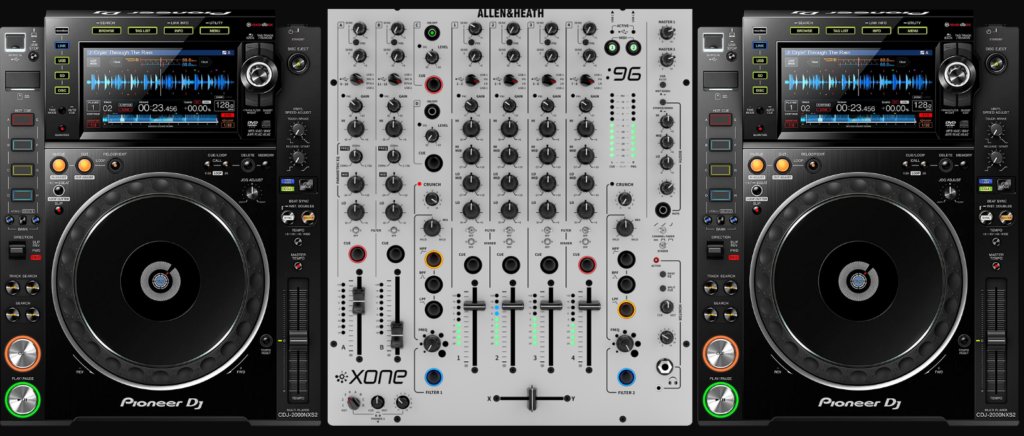Trigger hot cue D pad on left deck

coord(22,195)
